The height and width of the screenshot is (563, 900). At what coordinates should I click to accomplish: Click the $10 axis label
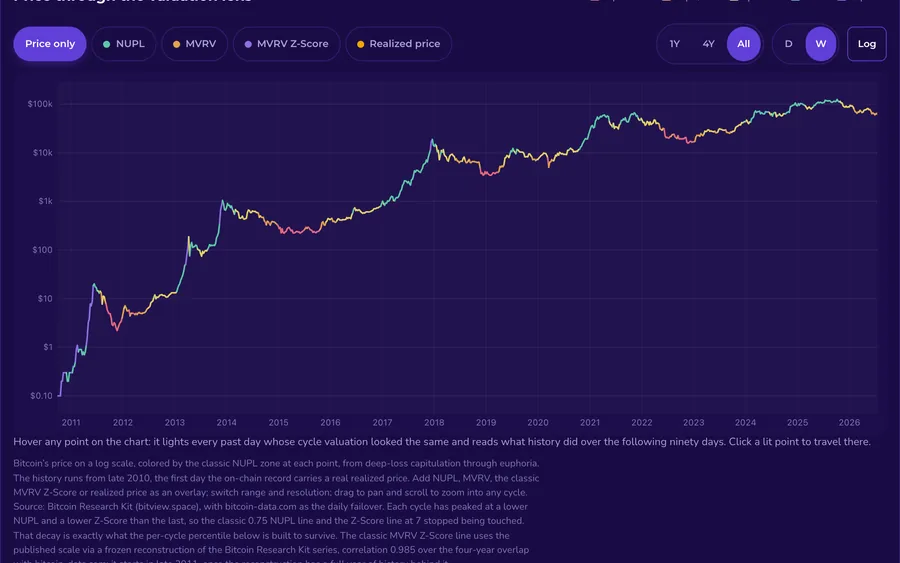[x=45, y=298]
